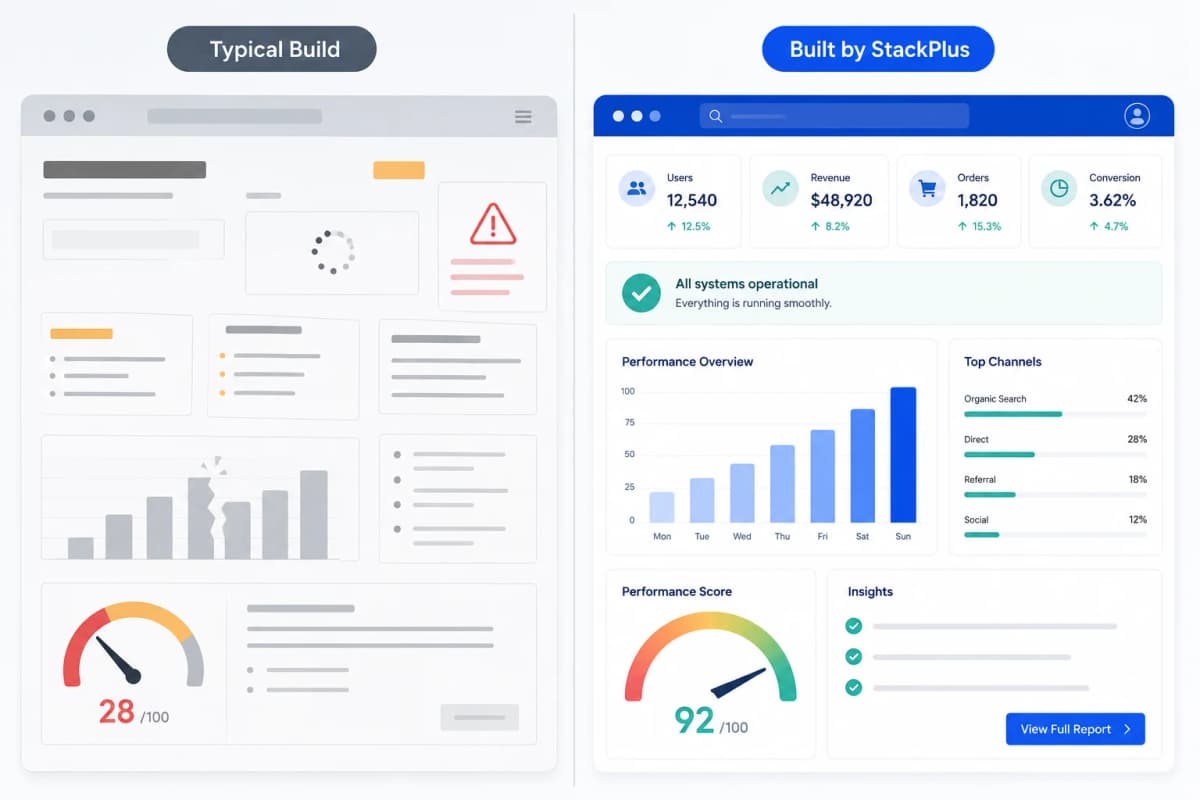Image resolution: width=1200 pixels, height=800 pixels.
Task: Click Everything is running smoothly text
Action: pos(753,303)
